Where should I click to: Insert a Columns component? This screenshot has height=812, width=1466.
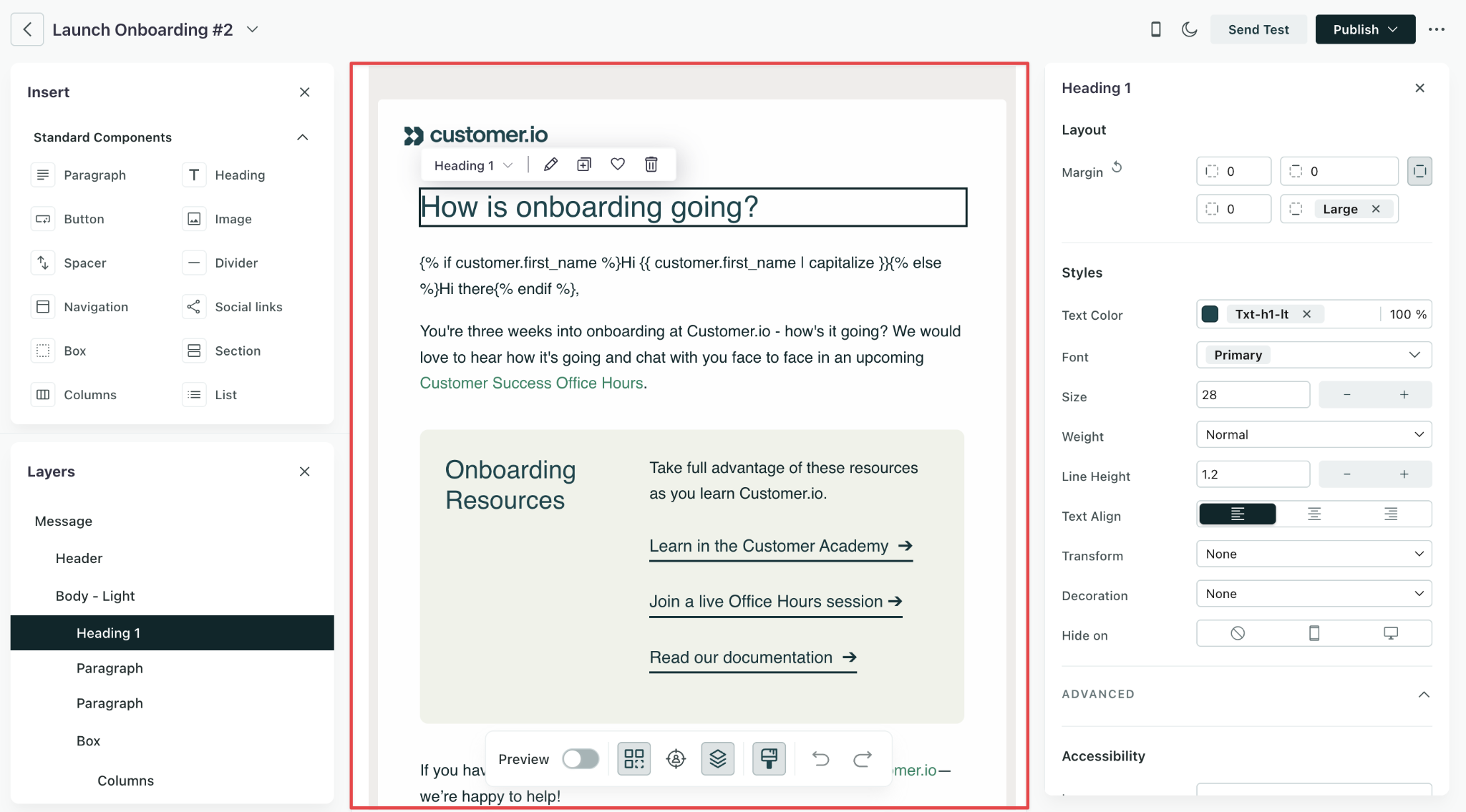[x=74, y=395]
